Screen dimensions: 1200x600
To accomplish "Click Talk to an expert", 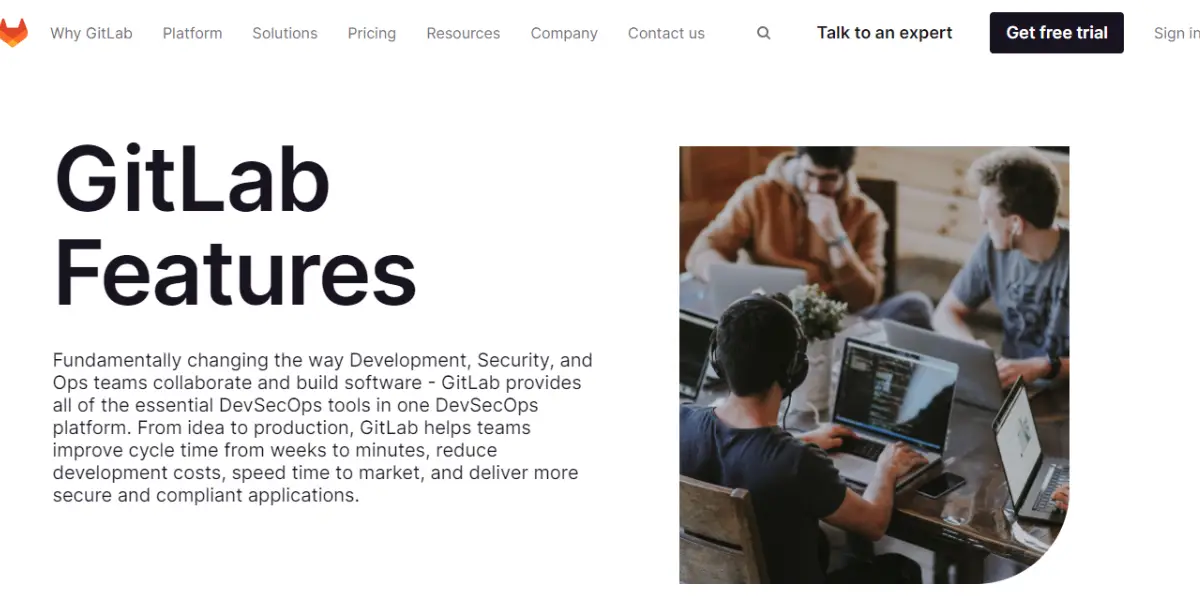I will (x=885, y=33).
